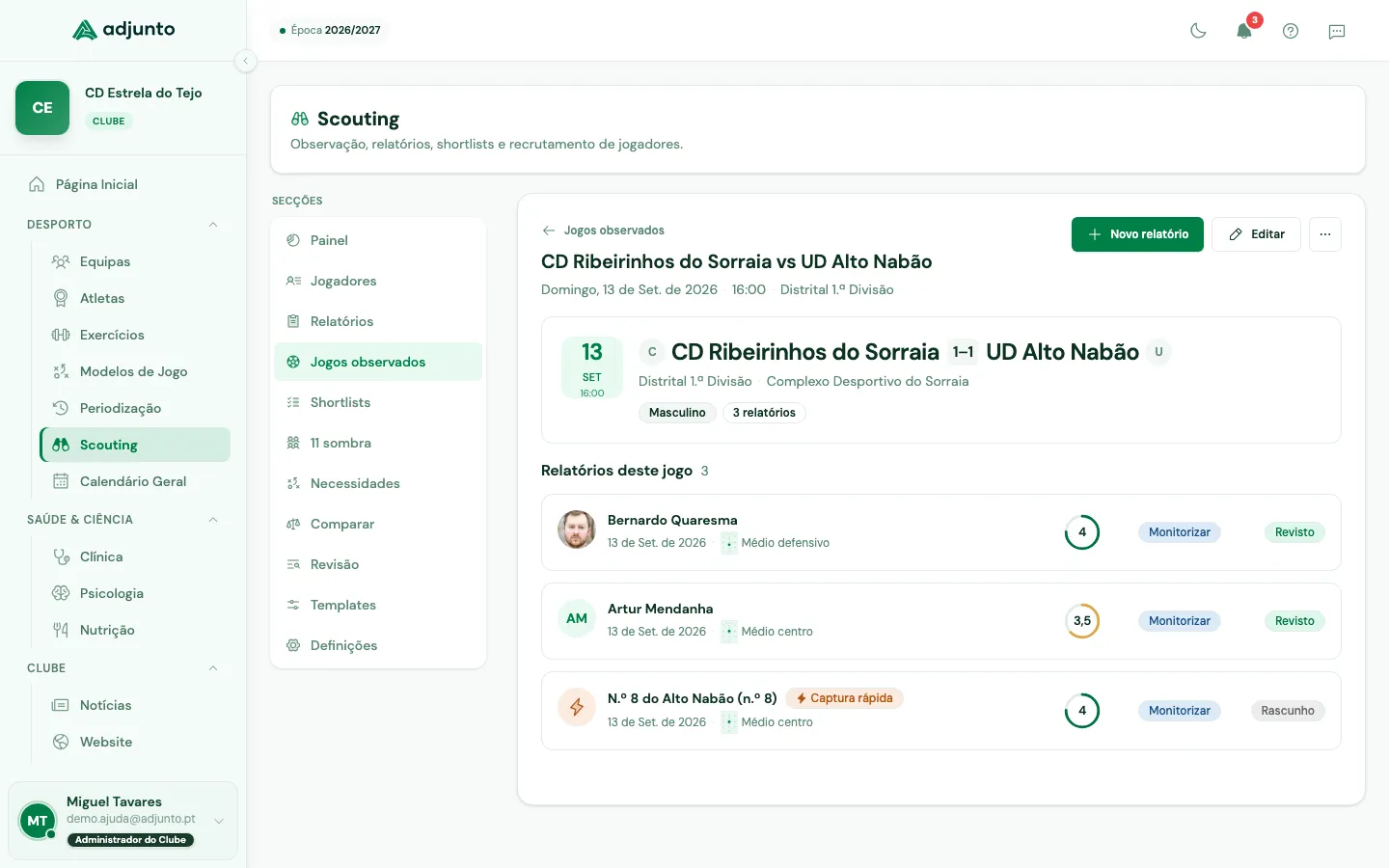
Task: Collapse the Desporto section
Action: click(x=213, y=225)
